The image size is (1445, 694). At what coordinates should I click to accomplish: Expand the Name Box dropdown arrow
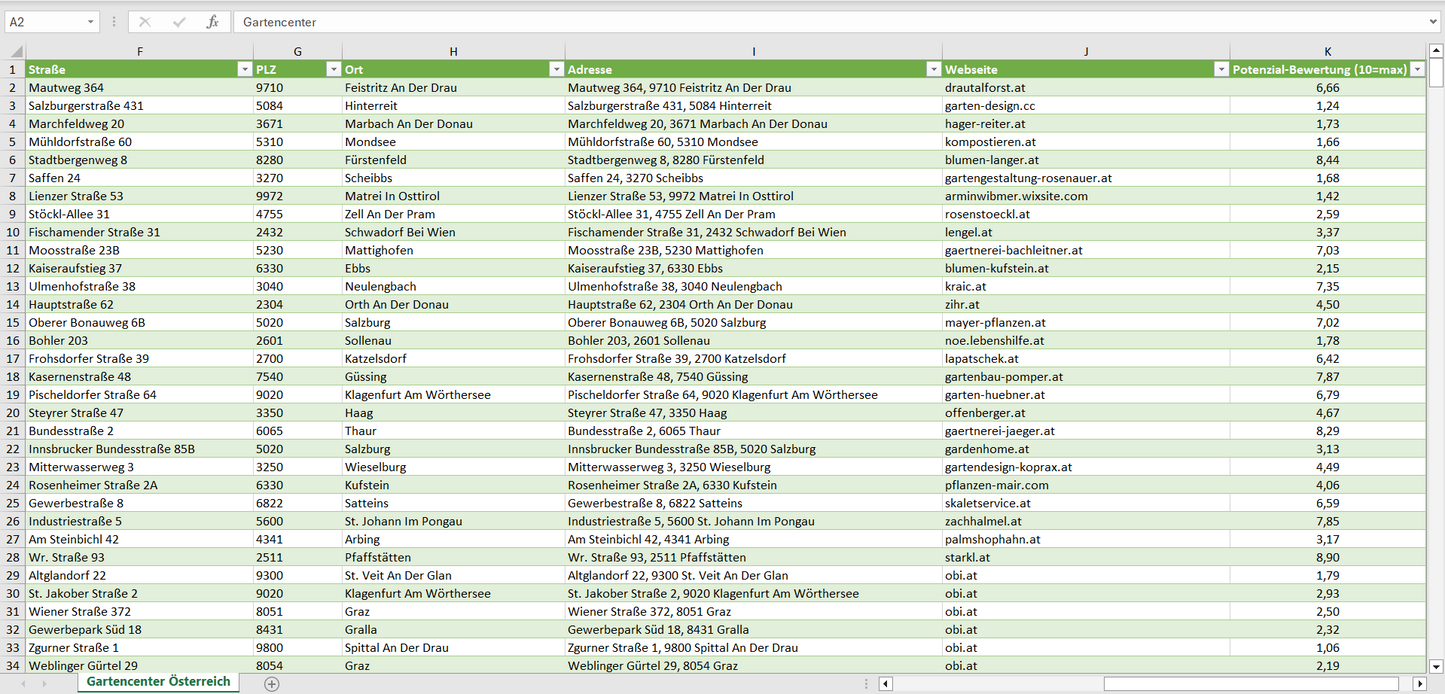click(90, 22)
